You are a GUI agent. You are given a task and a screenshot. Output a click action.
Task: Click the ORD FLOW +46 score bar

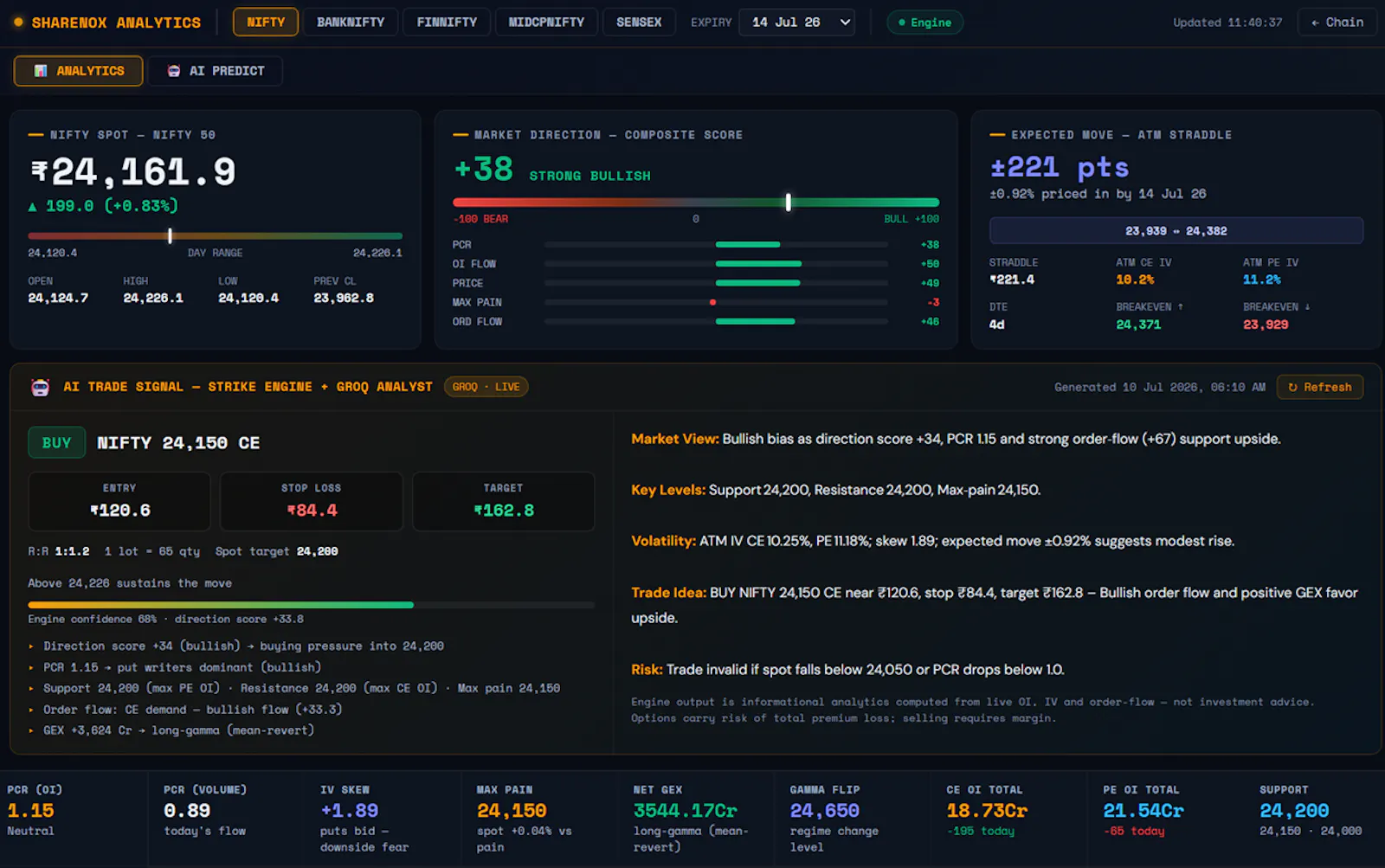[716, 321]
